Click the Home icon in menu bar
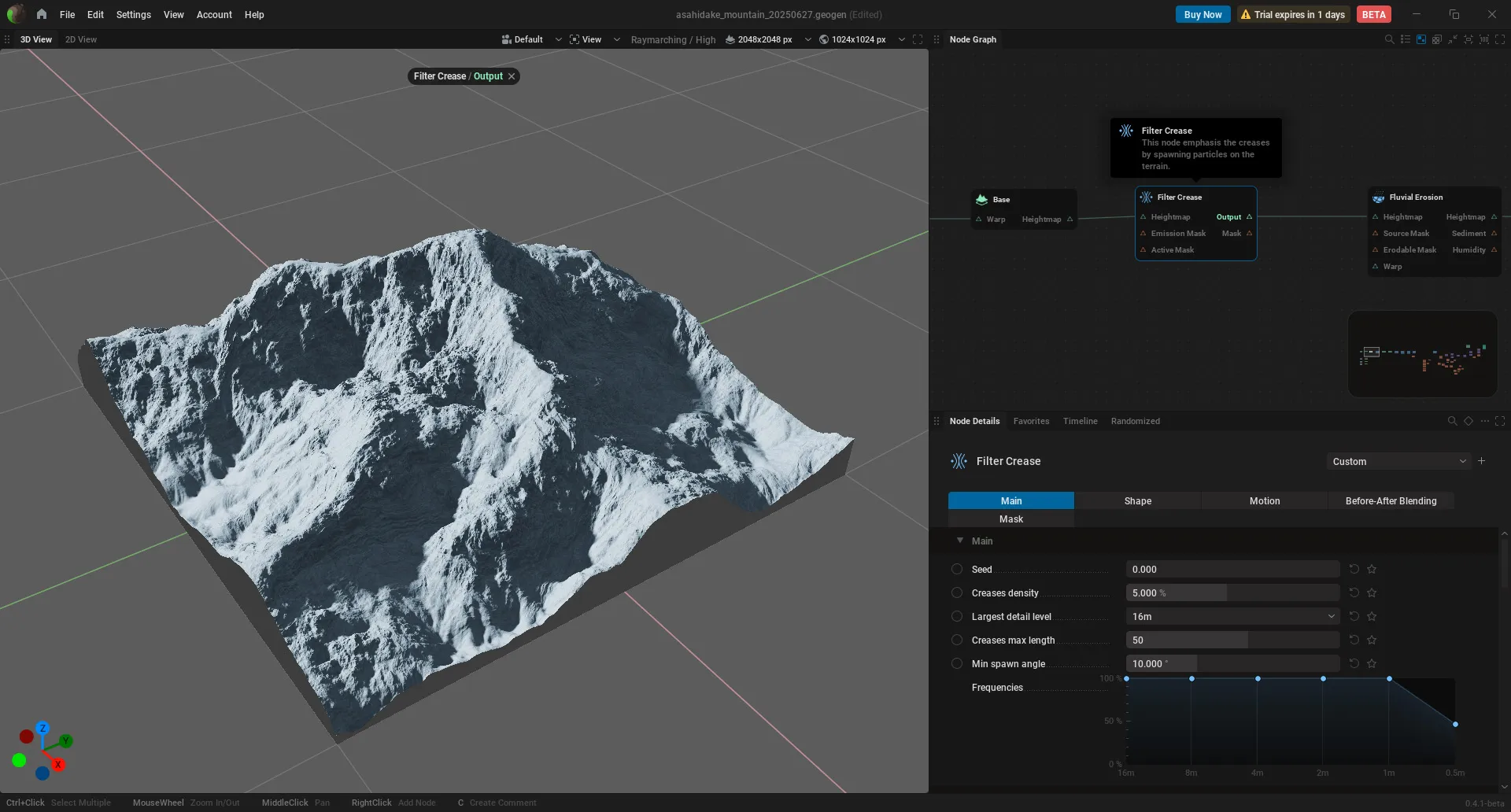1511x812 pixels. coord(41,14)
